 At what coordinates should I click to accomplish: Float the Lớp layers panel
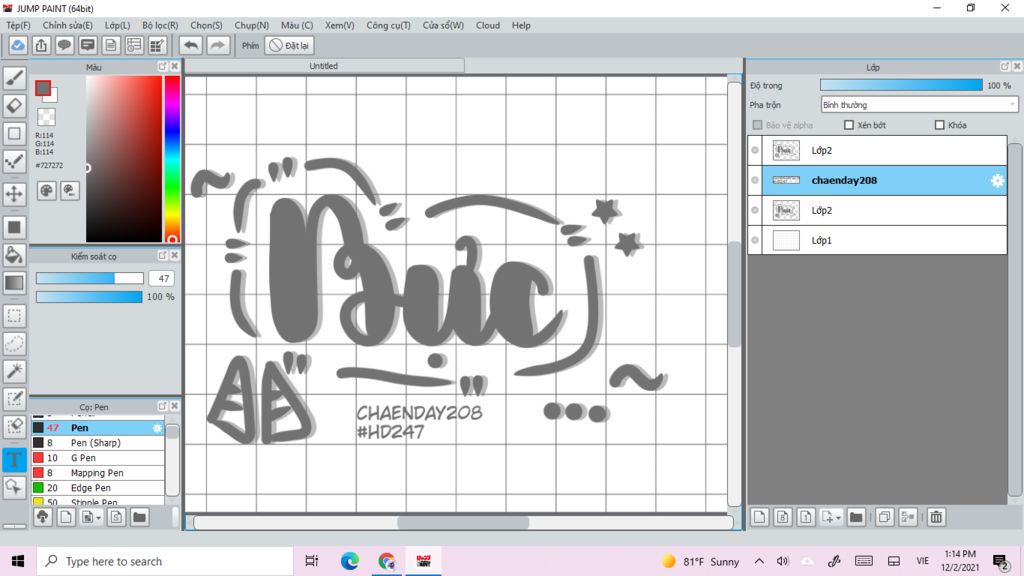[x=1005, y=67]
